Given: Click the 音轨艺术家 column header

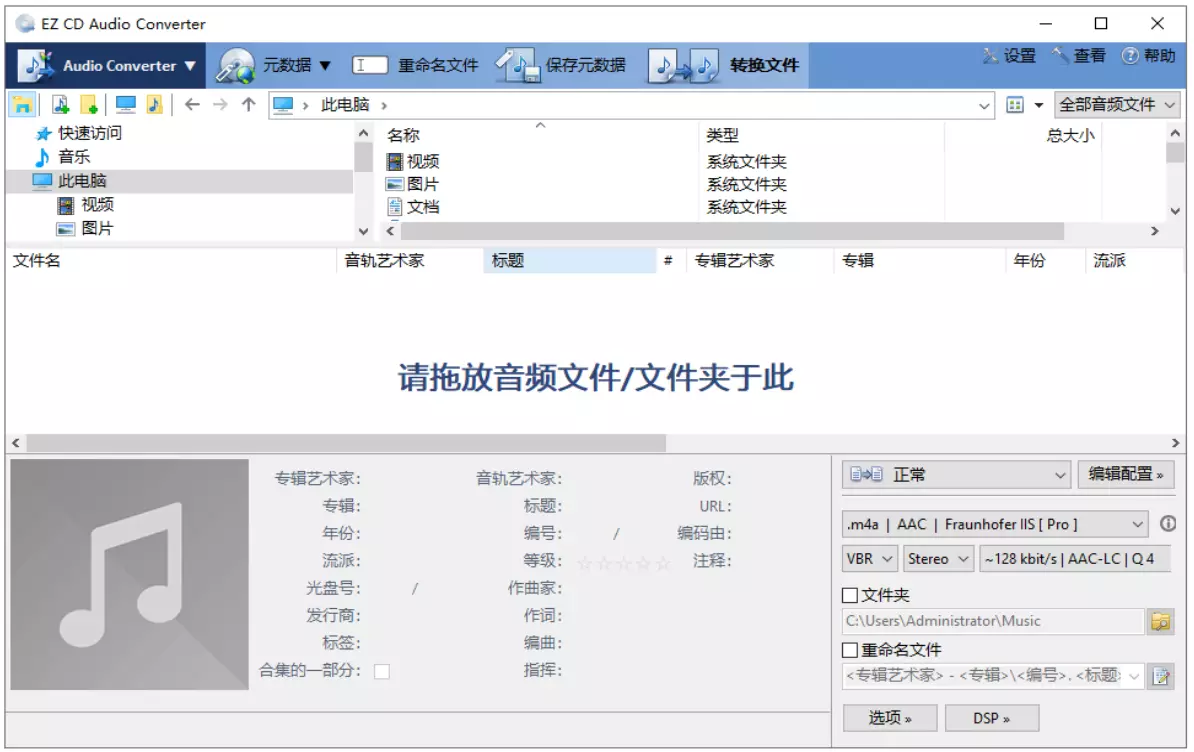Looking at the screenshot, I should [x=410, y=260].
